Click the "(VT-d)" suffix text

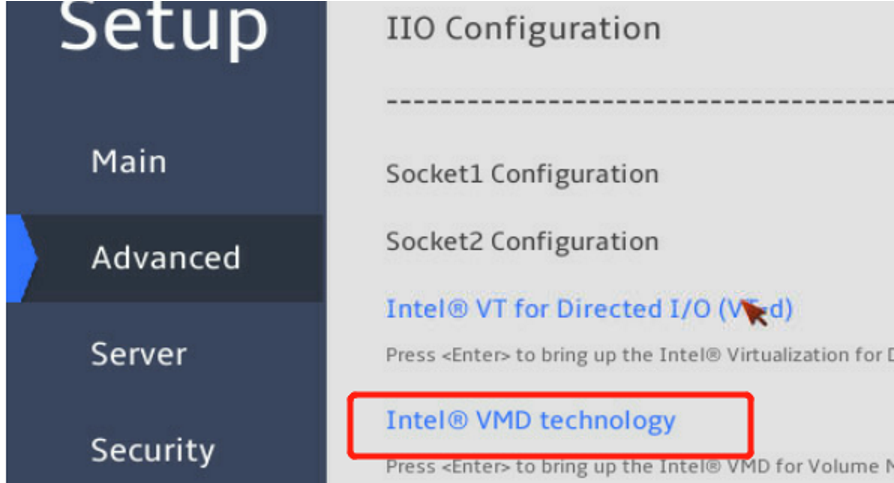click(755, 309)
